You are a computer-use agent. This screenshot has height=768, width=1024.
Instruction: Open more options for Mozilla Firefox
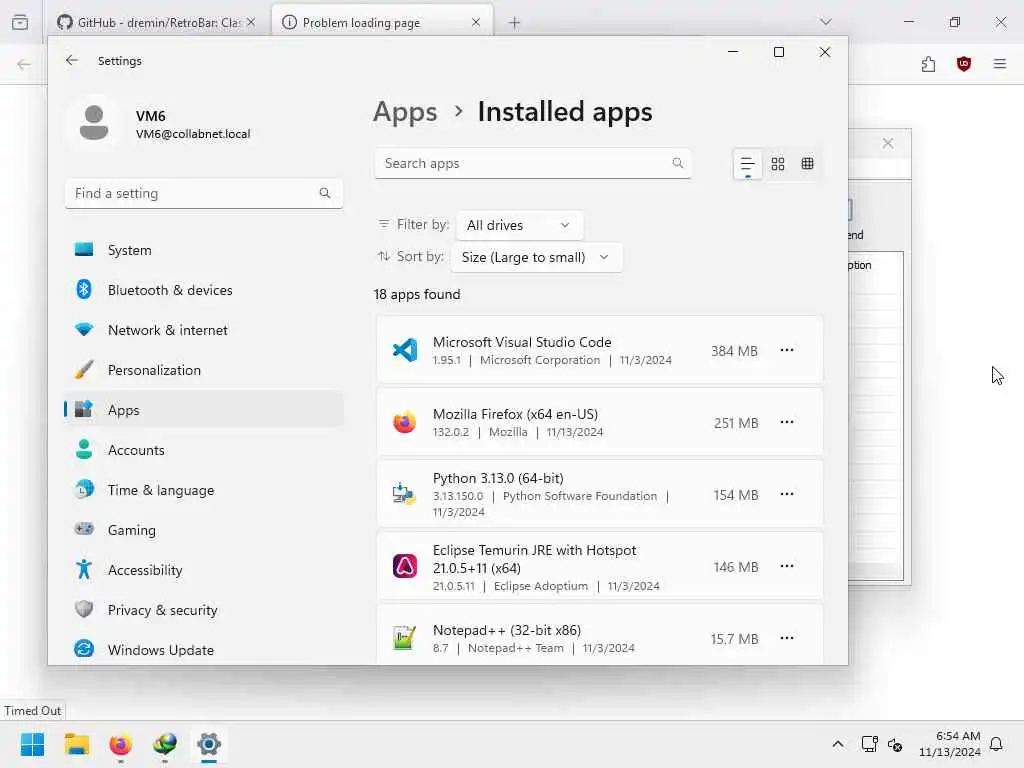pyautogui.click(x=787, y=423)
